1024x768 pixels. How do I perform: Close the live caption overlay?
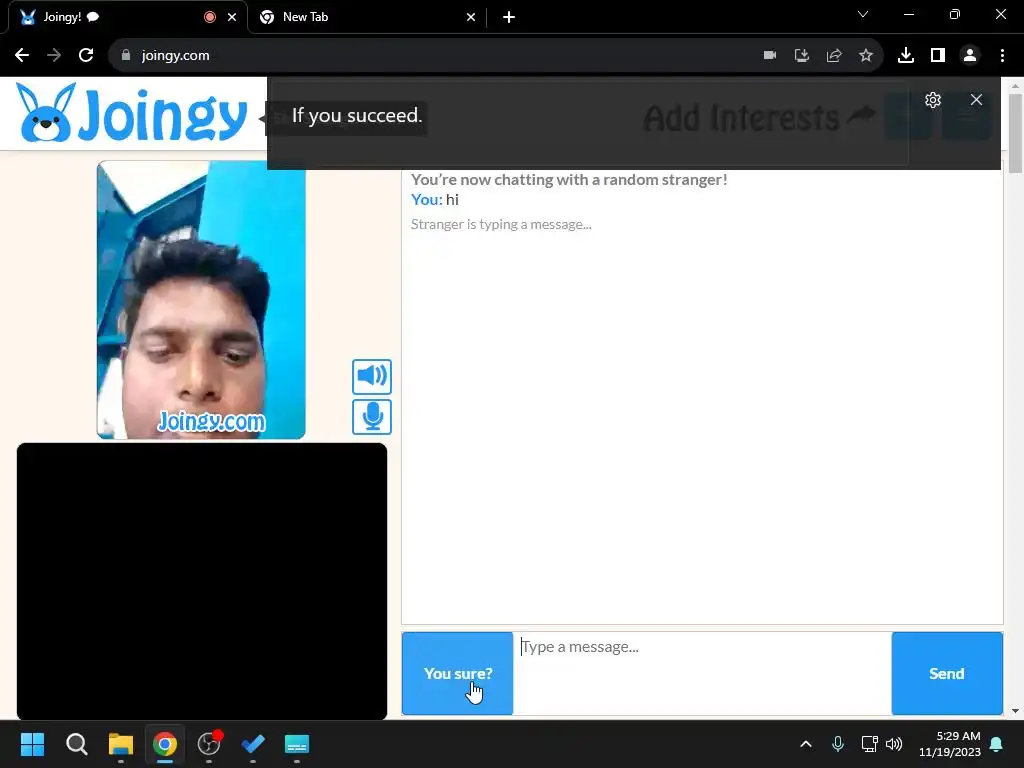[976, 100]
